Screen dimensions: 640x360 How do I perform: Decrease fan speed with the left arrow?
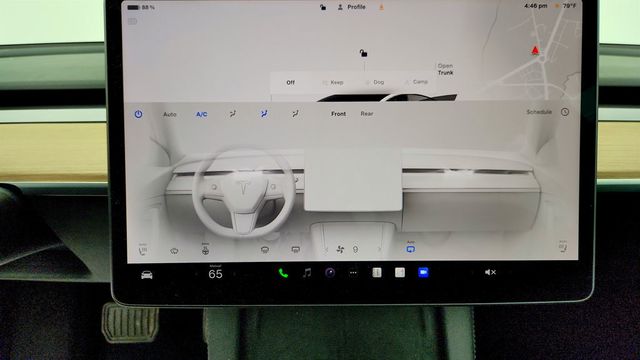click(x=326, y=249)
